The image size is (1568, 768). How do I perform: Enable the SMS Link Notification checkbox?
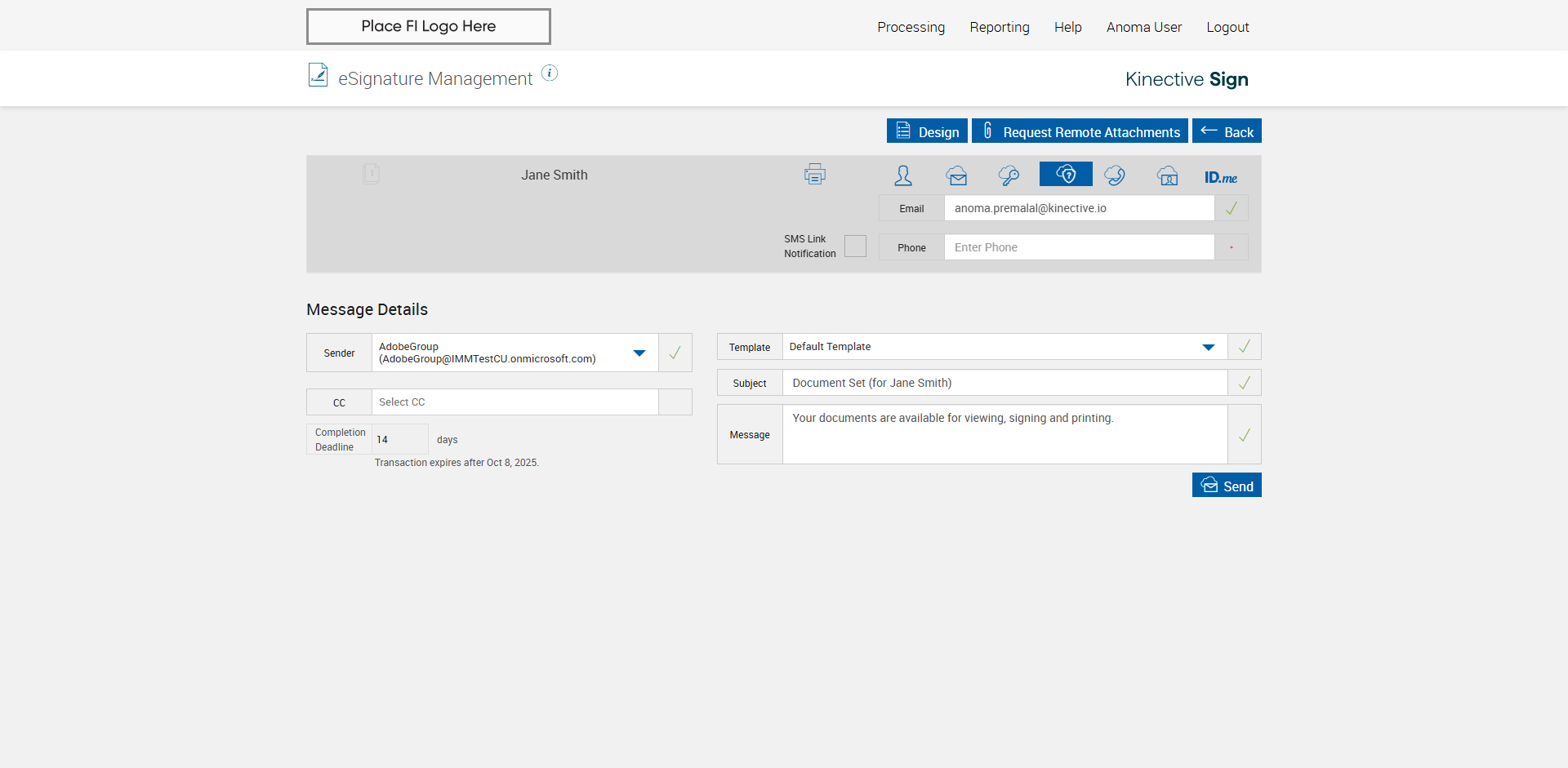tap(855, 246)
